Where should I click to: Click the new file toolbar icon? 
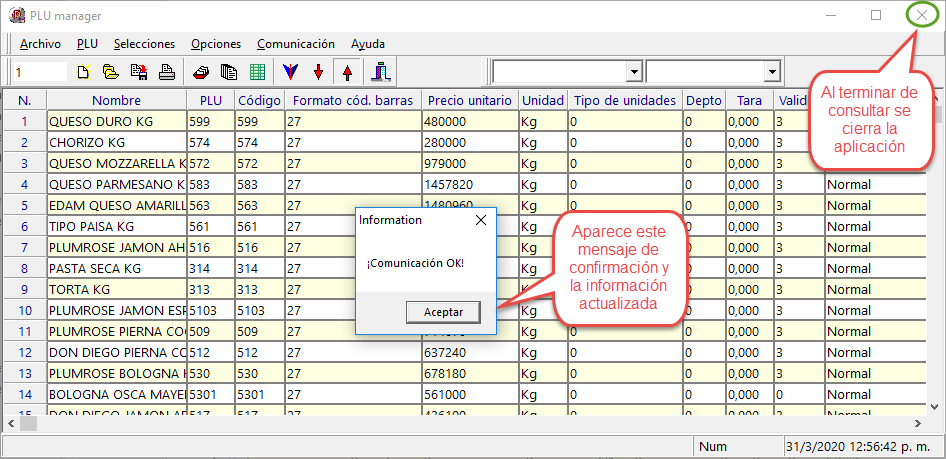click(x=84, y=72)
